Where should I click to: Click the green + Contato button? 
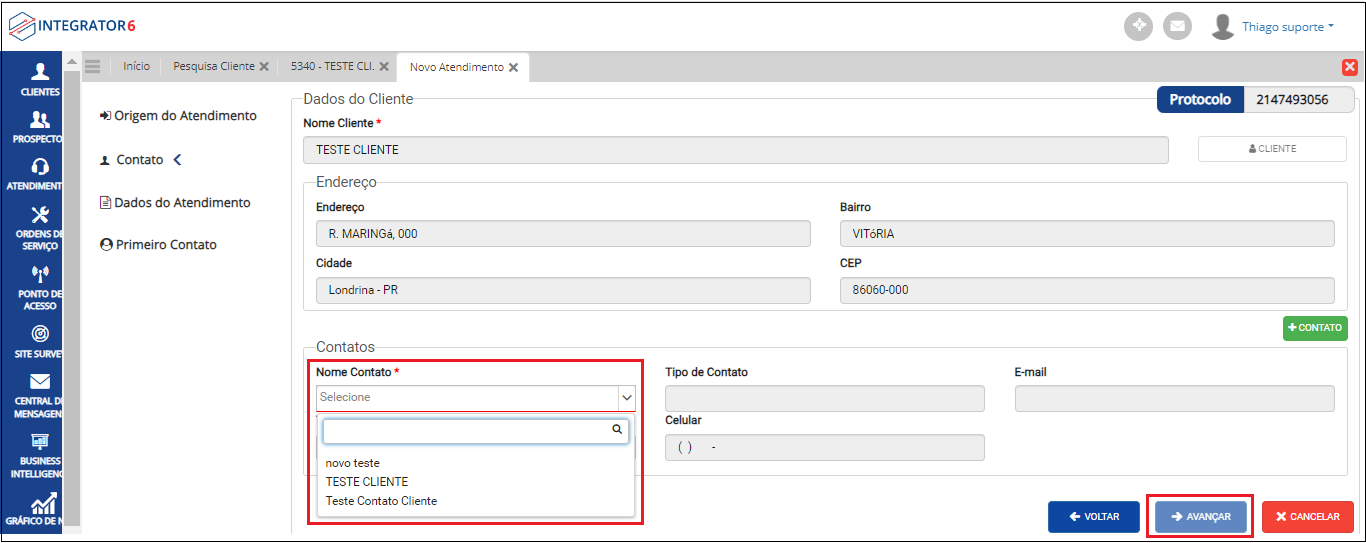click(x=1314, y=328)
